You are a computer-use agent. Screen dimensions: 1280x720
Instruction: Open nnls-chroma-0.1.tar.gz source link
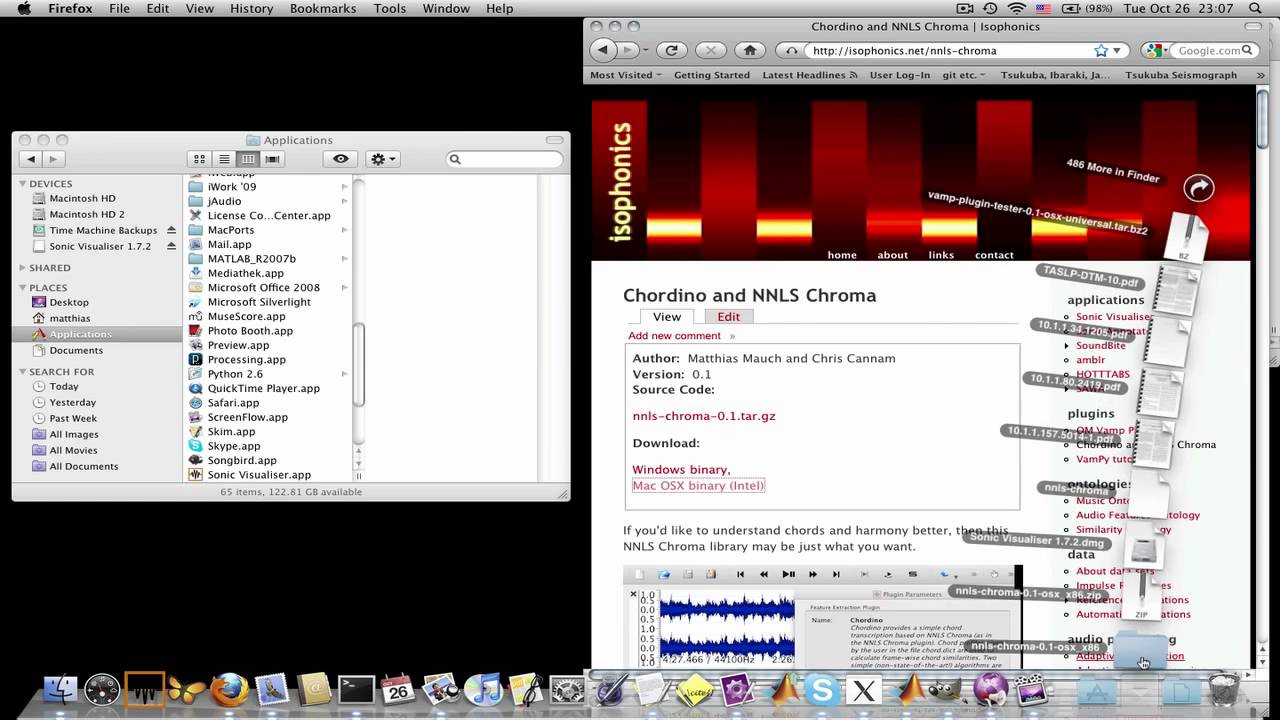tap(704, 416)
